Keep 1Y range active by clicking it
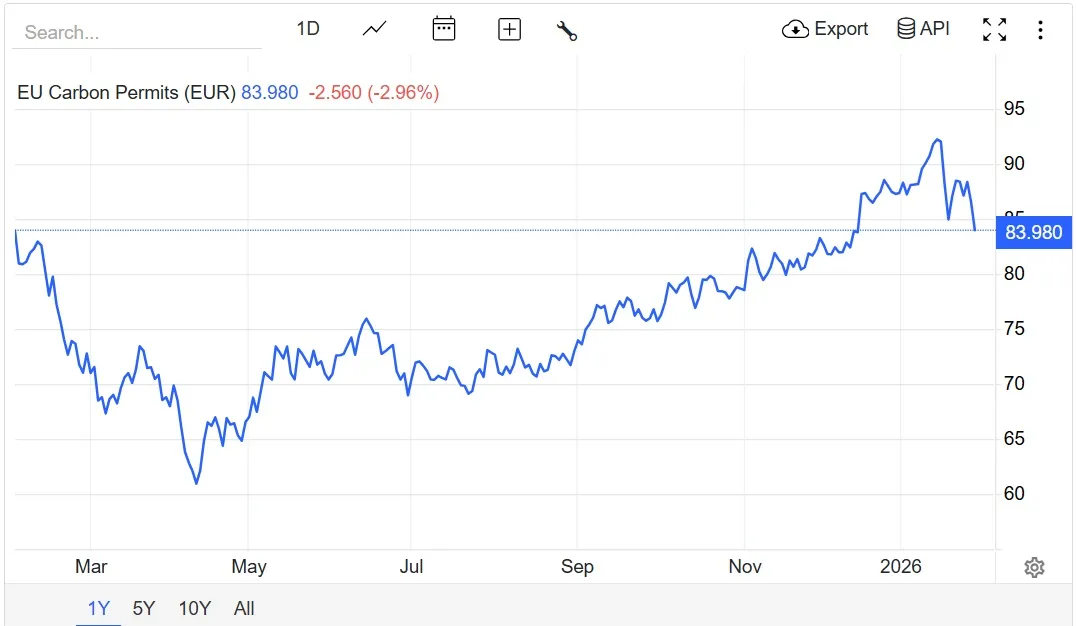 (x=97, y=608)
